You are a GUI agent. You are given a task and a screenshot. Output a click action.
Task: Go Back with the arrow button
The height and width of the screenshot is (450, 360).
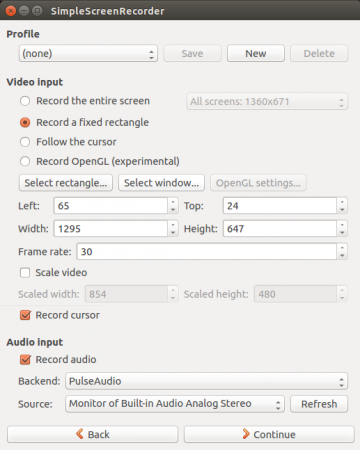93,434
